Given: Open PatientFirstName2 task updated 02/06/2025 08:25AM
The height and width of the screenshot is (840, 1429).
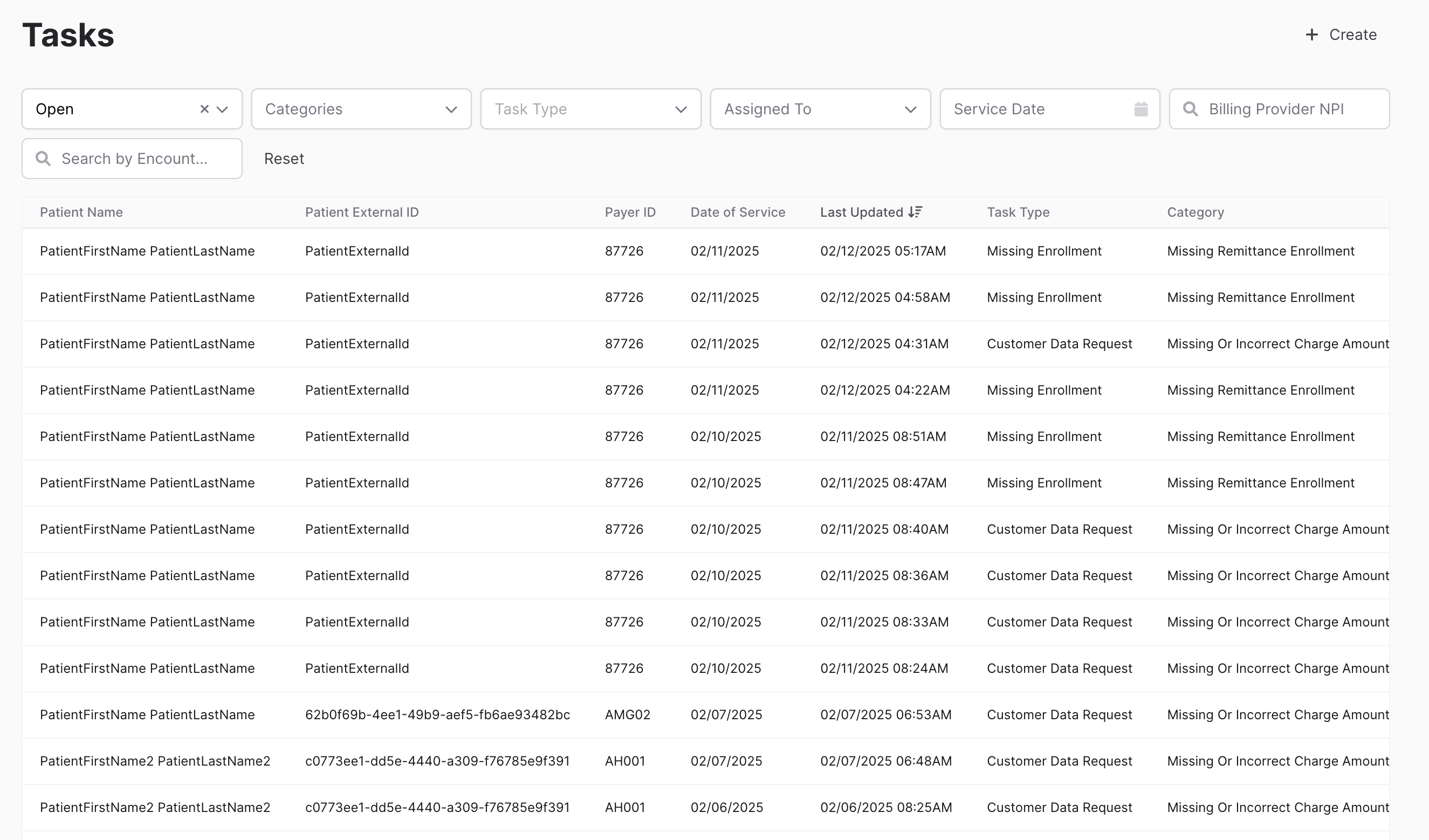Looking at the screenshot, I should click(x=886, y=807).
